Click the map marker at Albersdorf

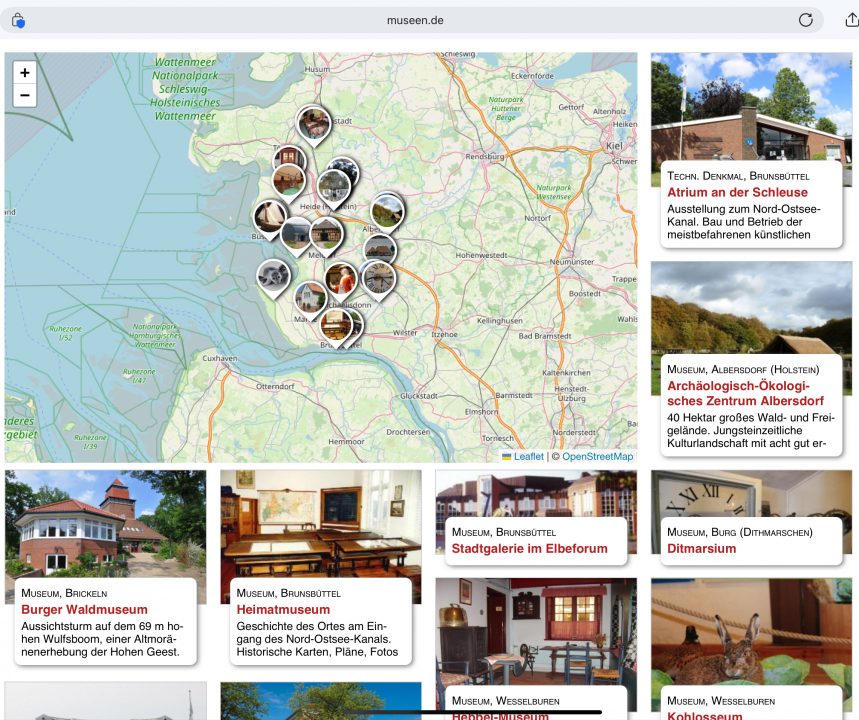click(x=387, y=210)
